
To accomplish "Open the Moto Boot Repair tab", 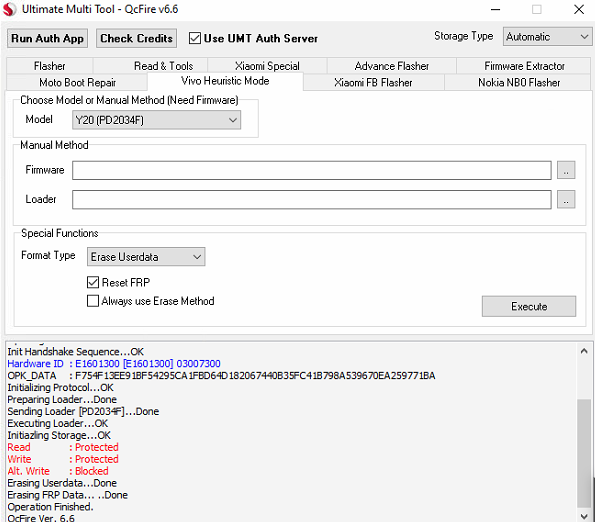I will [77, 82].
